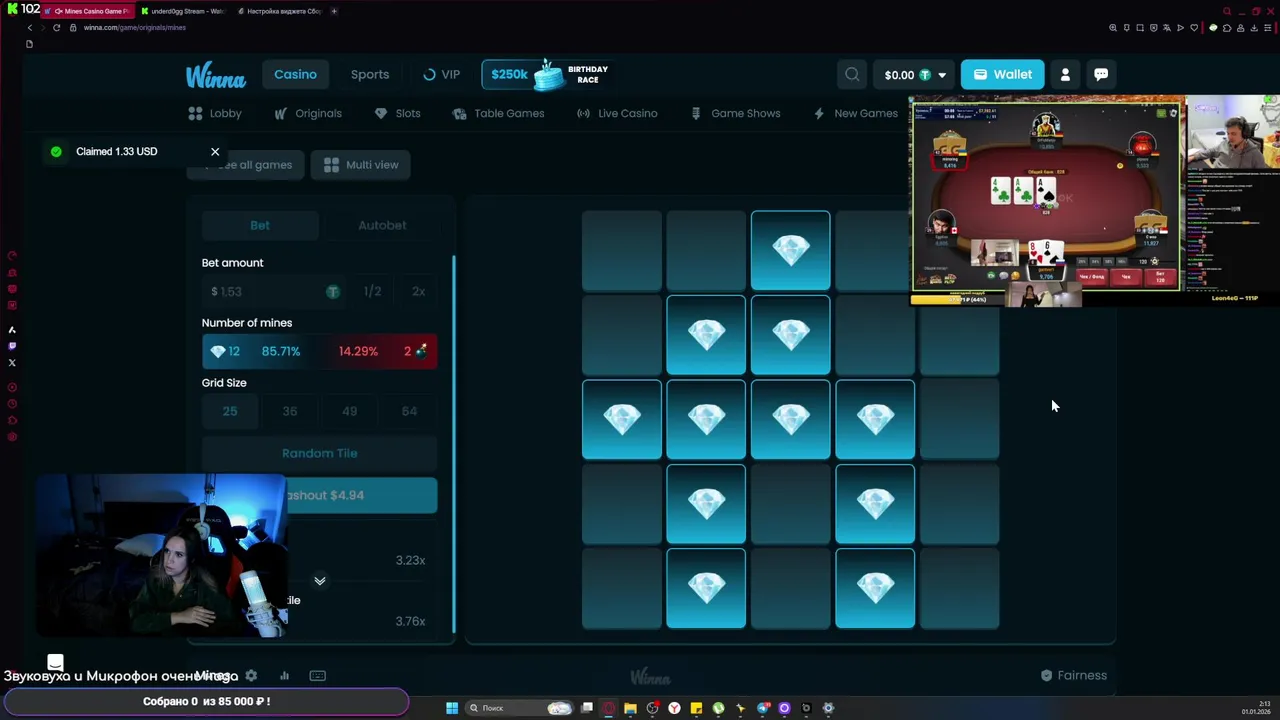Halve the bet with 1/2
The height and width of the screenshot is (720, 1280).
coord(372,291)
